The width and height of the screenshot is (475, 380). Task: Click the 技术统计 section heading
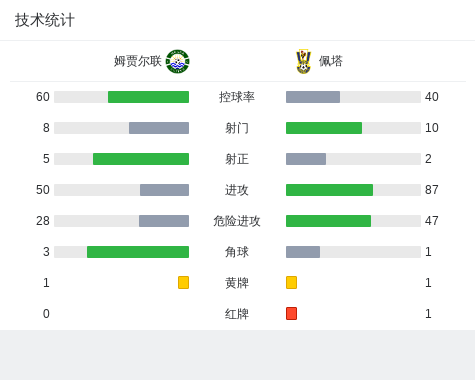pyautogui.click(x=45, y=20)
